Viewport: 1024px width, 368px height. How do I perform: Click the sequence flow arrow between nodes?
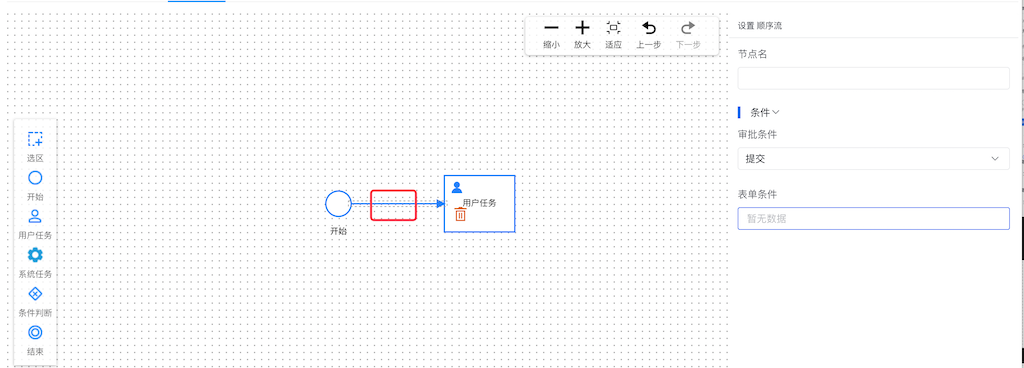point(398,204)
